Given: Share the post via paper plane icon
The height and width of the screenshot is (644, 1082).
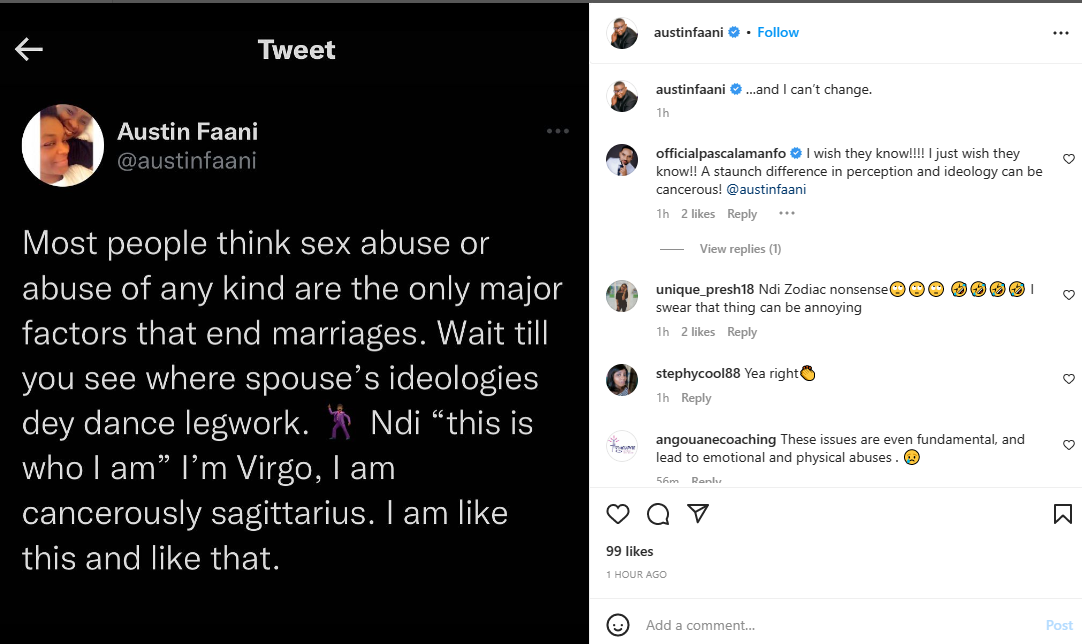Looking at the screenshot, I should pyautogui.click(x=698, y=514).
